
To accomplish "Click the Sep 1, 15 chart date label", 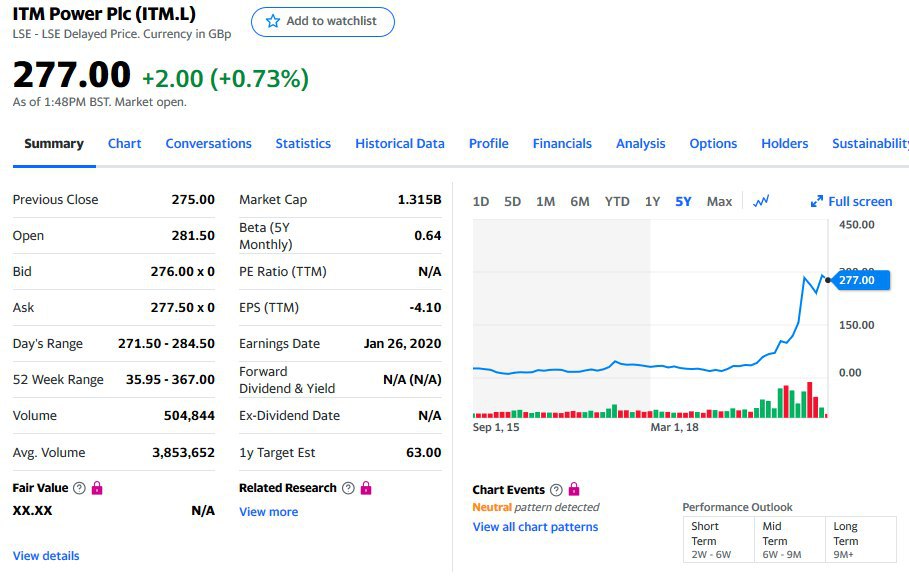I will (x=496, y=427).
